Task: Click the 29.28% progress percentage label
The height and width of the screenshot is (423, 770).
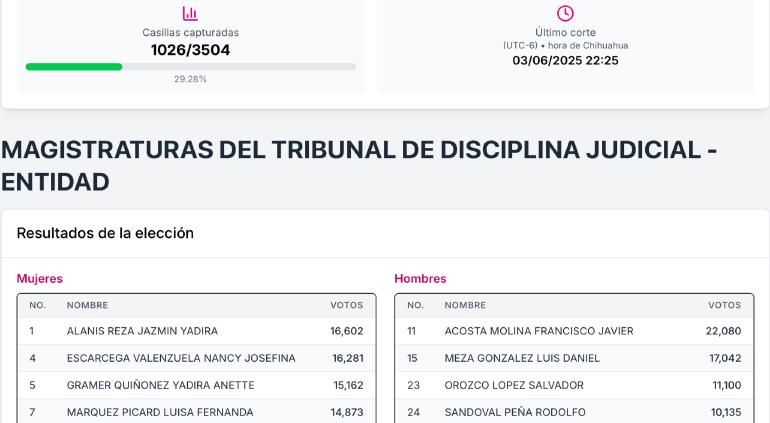Action: tap(190, 79)
